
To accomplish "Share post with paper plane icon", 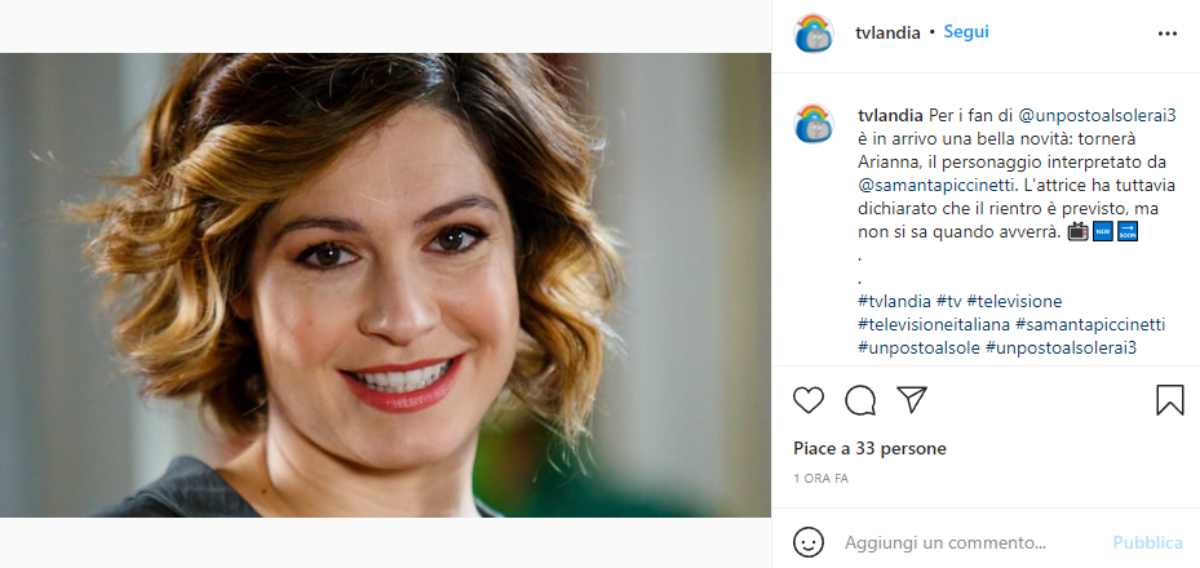I will (x=911, y=400).
